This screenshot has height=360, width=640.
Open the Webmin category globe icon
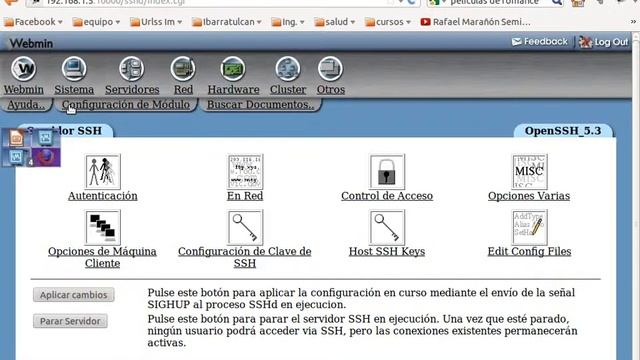coord(23,69)
